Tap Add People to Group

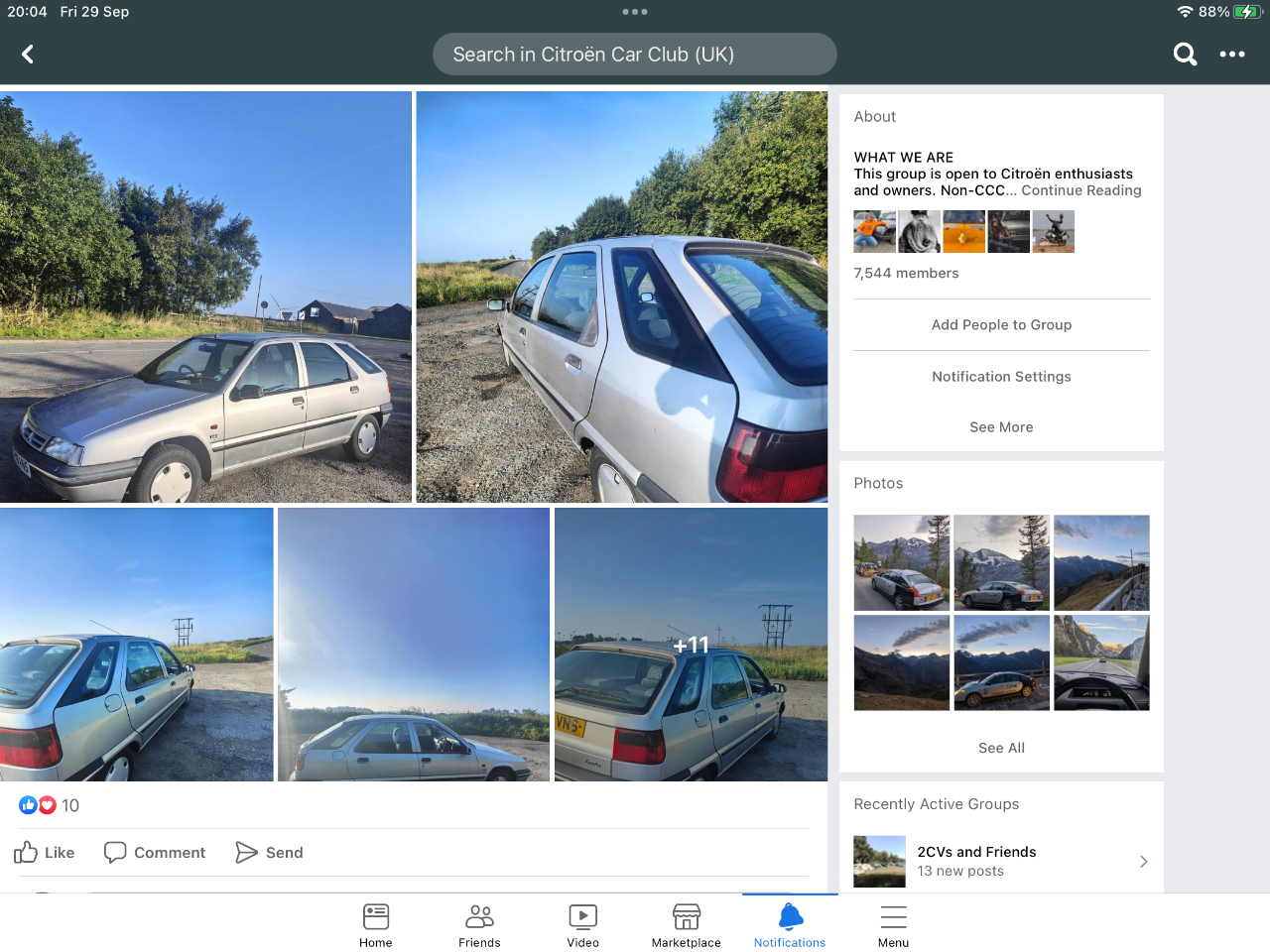1001,324
